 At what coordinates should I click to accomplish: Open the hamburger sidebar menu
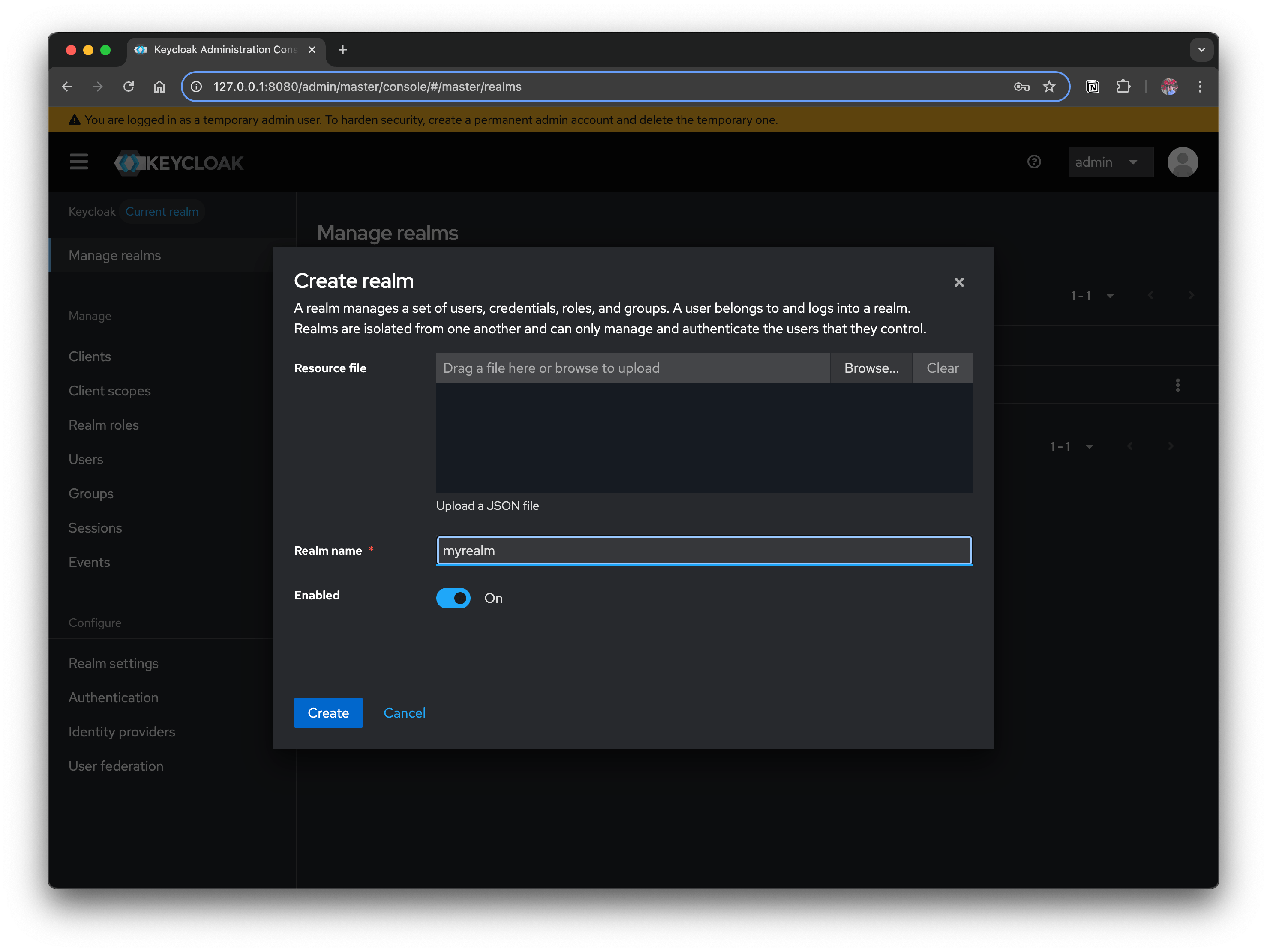[78, 162]
